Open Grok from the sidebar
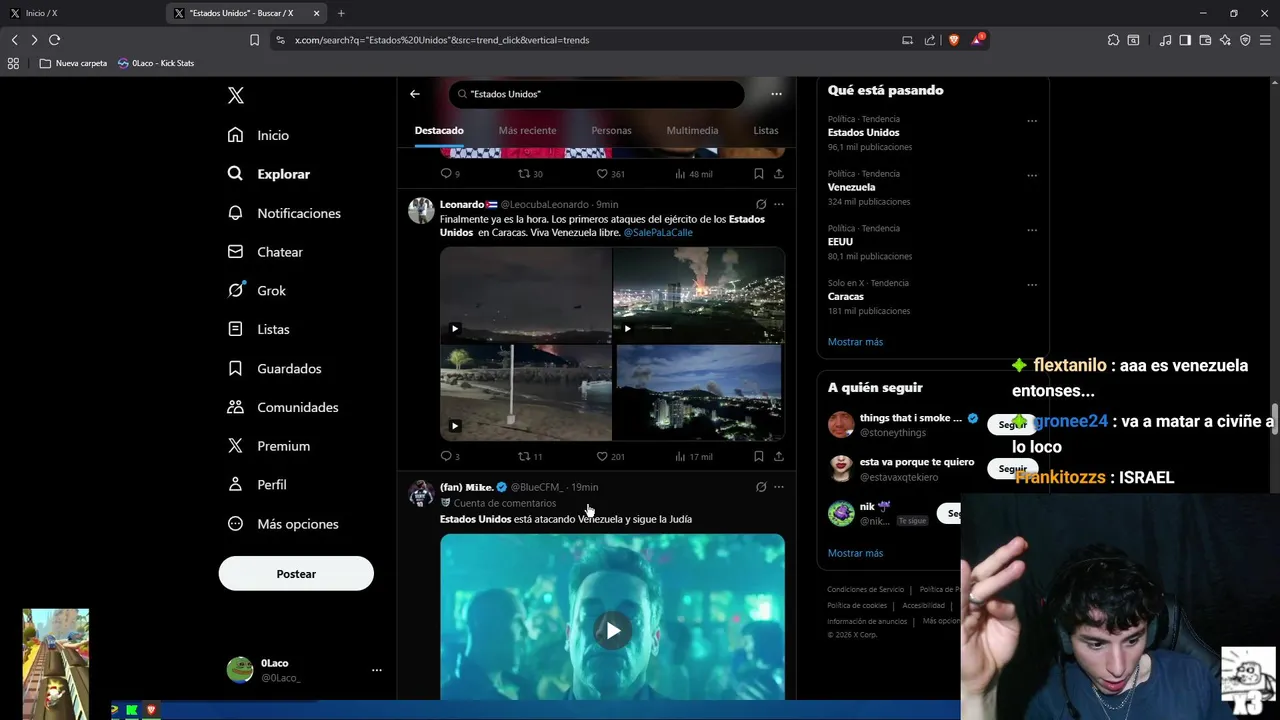Image resolution: width=1280 pixels, height=720 pixels. tap(257, 290)
